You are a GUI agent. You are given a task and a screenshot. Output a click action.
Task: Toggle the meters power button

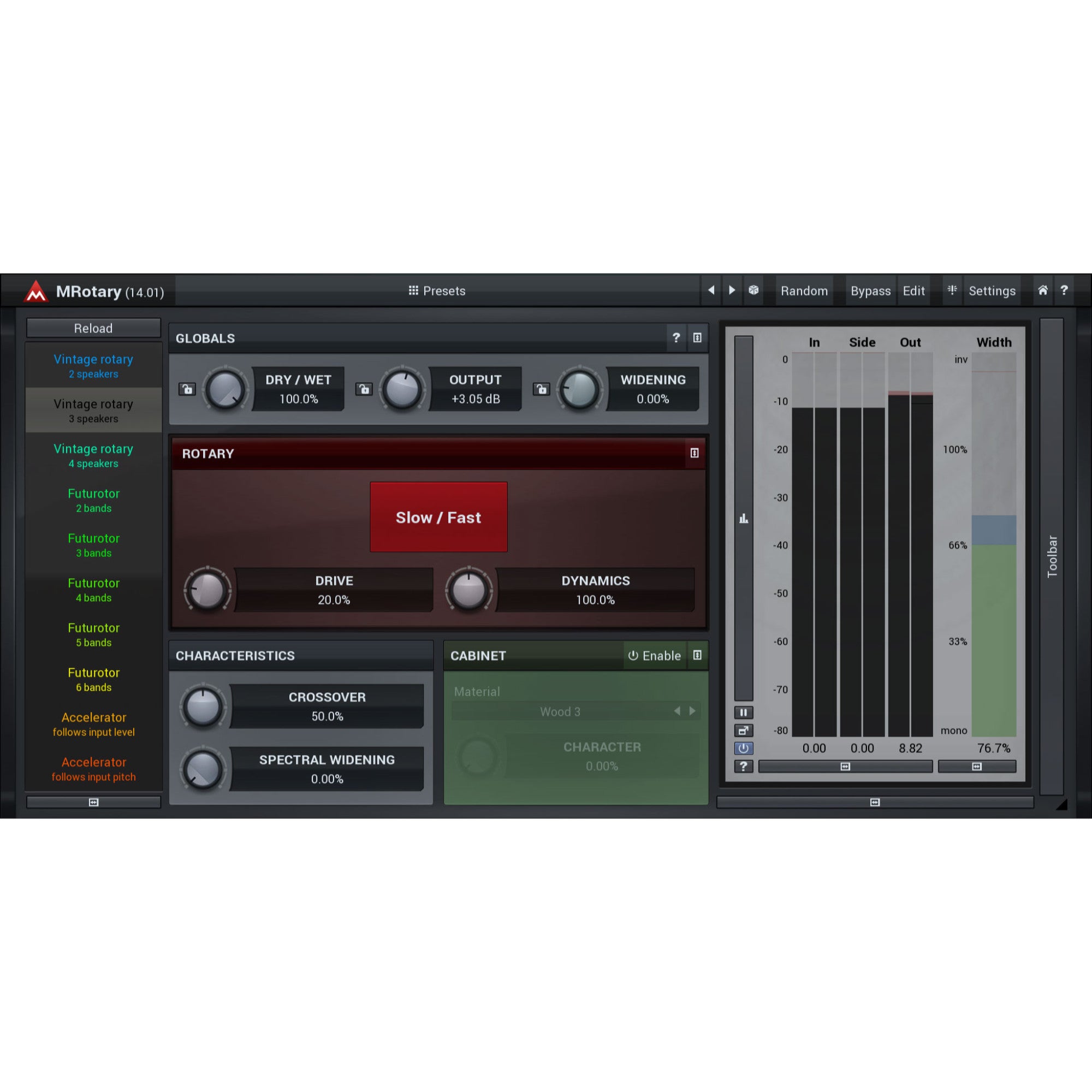pos(744,749)
